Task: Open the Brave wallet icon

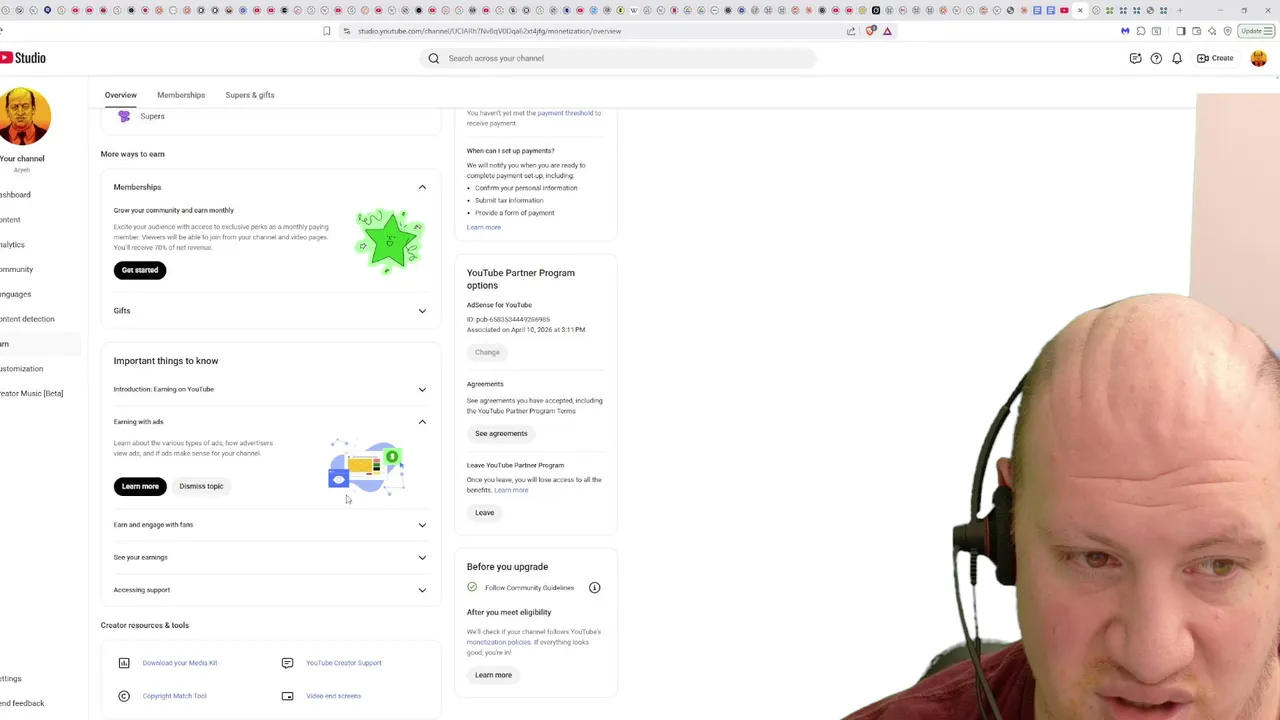Action: 1196,31
